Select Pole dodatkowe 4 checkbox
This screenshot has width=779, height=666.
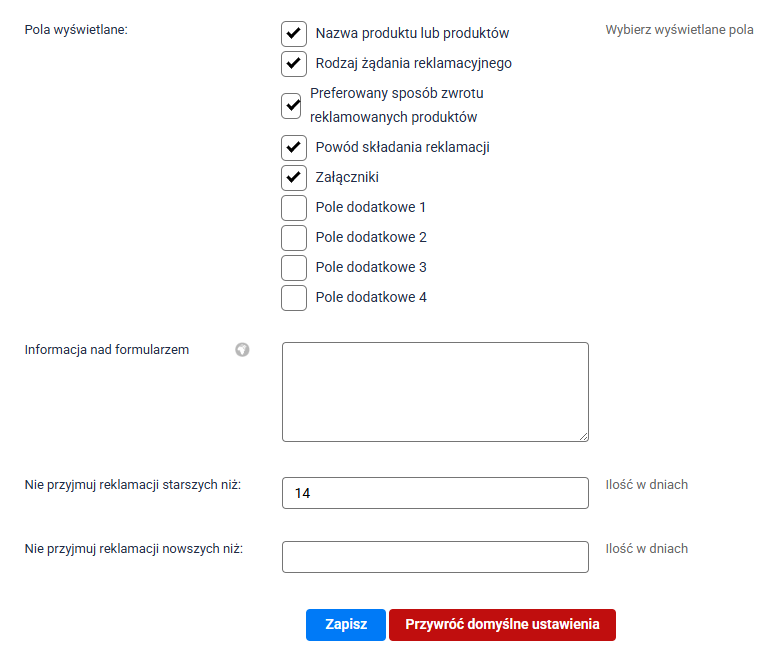click(294, 297)
